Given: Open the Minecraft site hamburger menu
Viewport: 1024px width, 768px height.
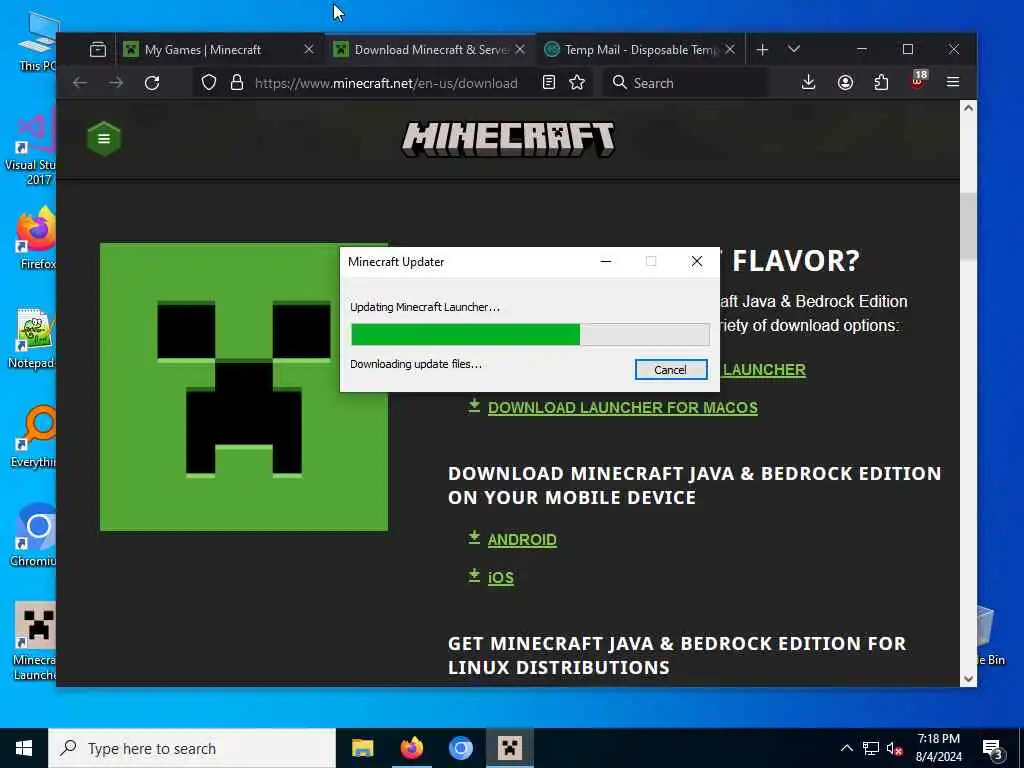Looking at the screenshot, I should pyautogui.click(x=104, y=138).
